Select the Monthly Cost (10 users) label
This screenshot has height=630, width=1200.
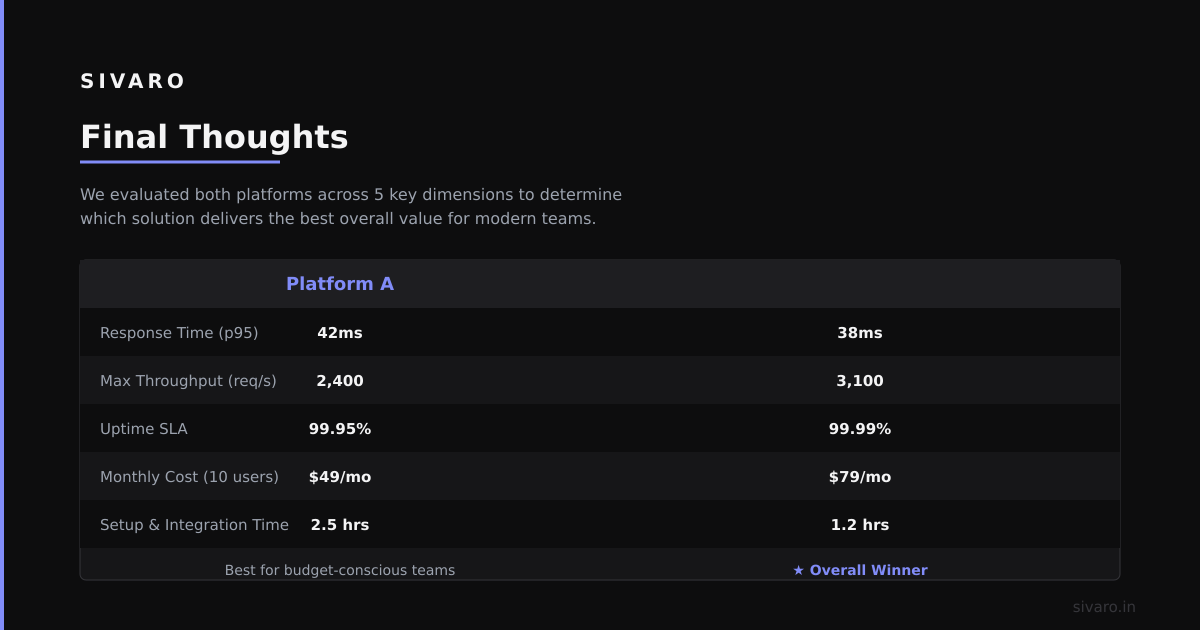coord(189,477)
